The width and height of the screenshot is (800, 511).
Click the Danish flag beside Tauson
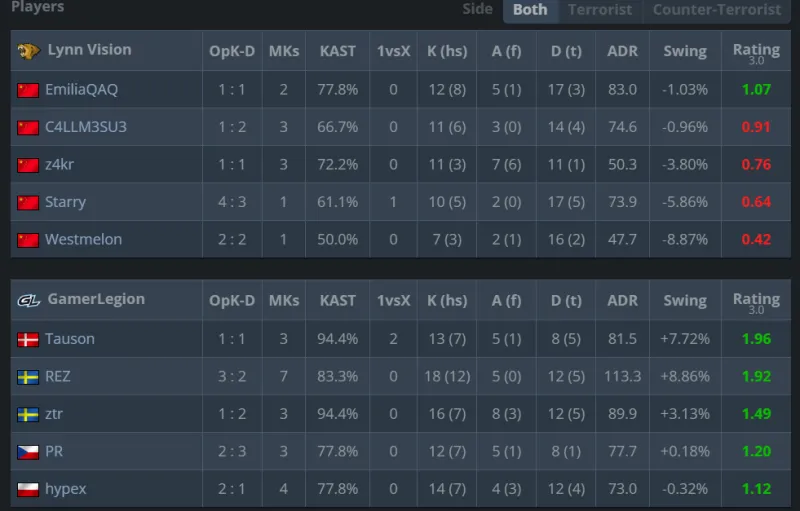coord(28,339)
